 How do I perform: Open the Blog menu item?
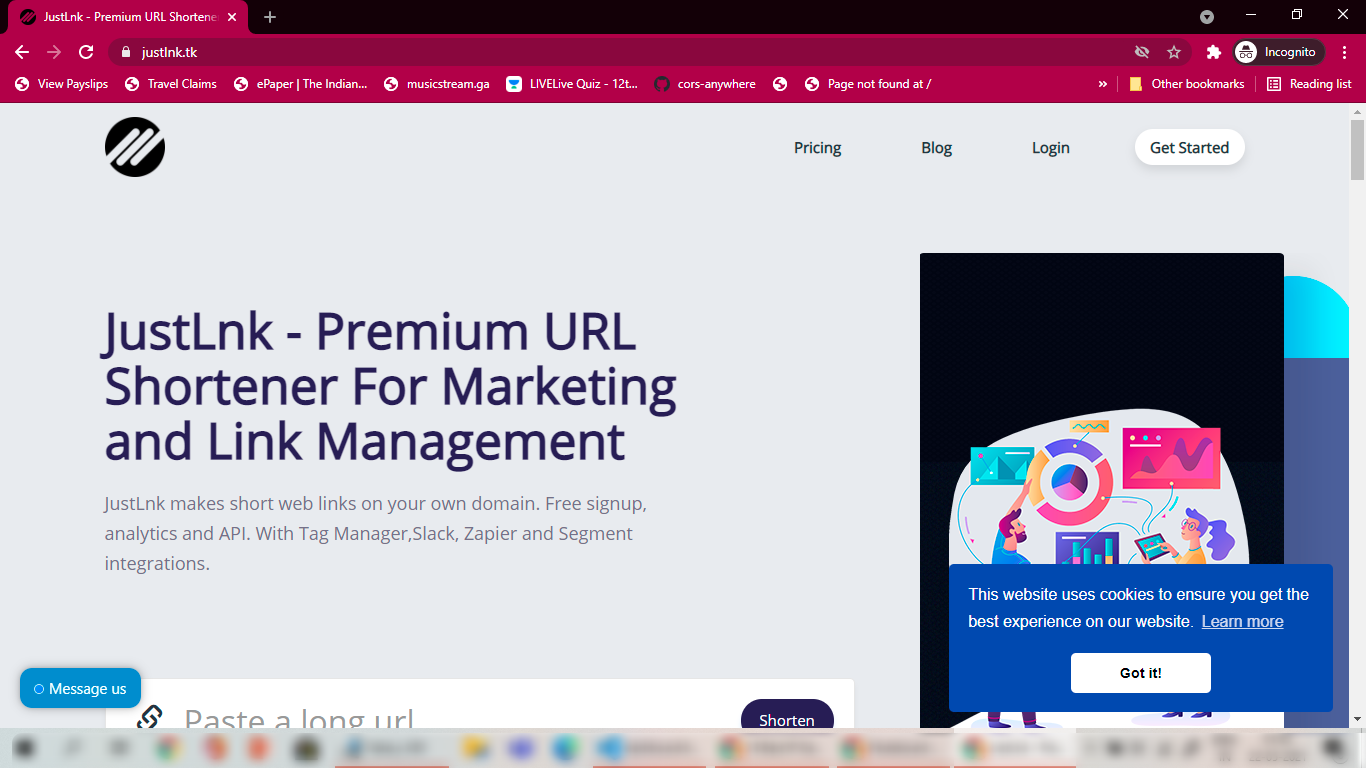(x=936, y=148)
